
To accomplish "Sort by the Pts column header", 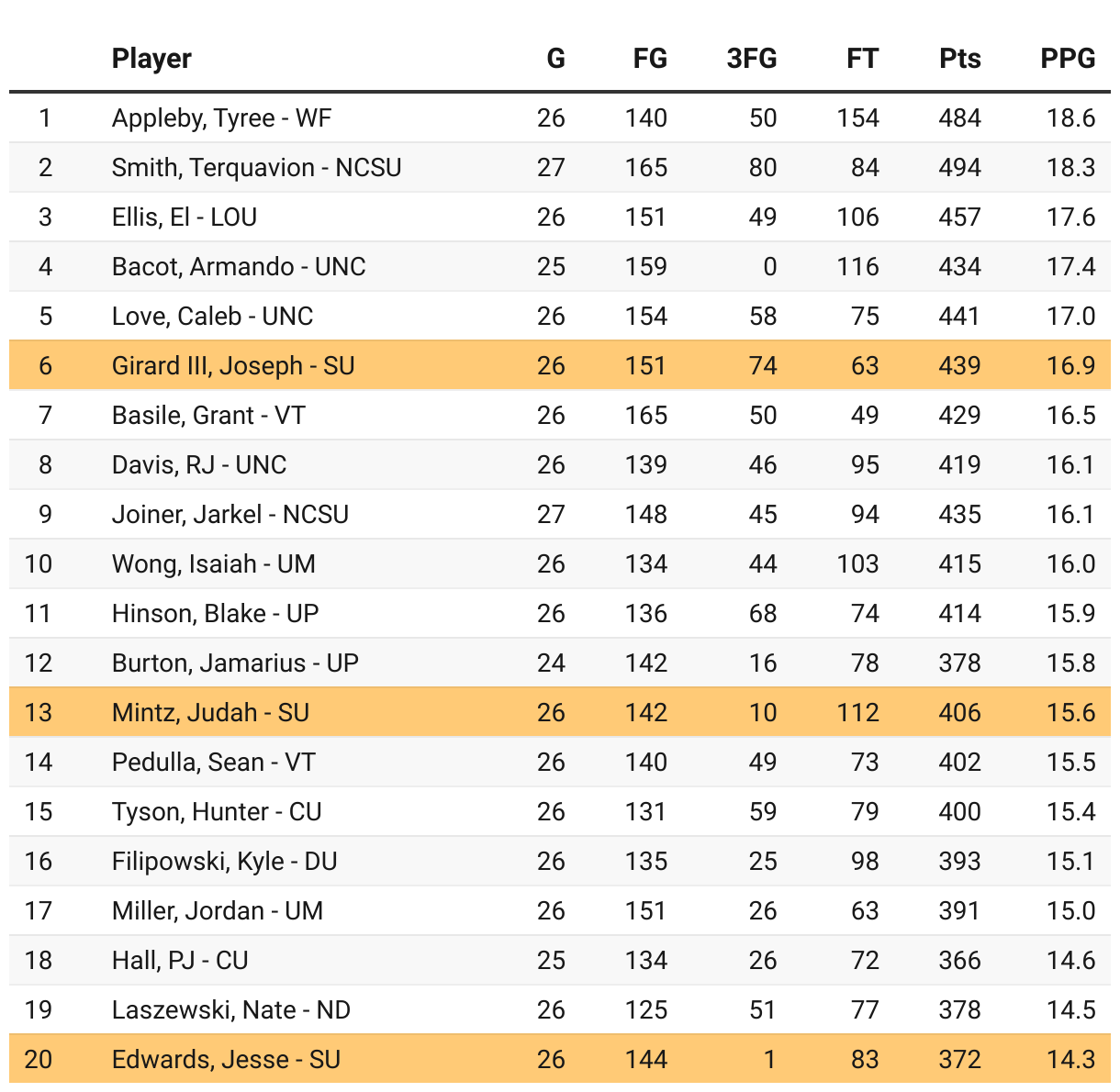I will click(960, 59).
